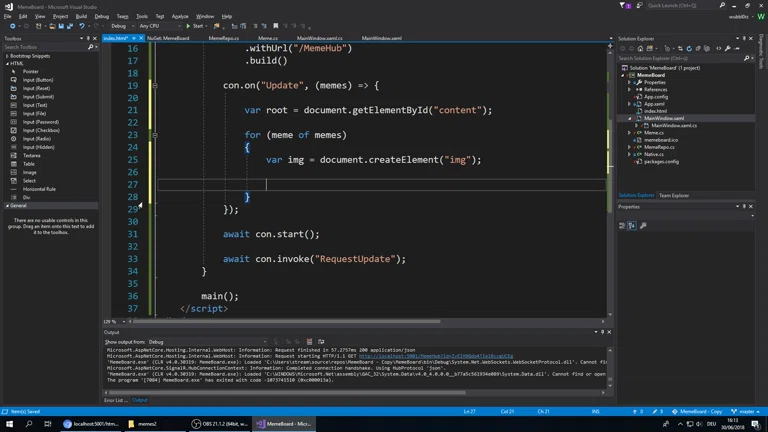Pin the Toolbox panel with auto-hide icon

(x=88, y=38)
